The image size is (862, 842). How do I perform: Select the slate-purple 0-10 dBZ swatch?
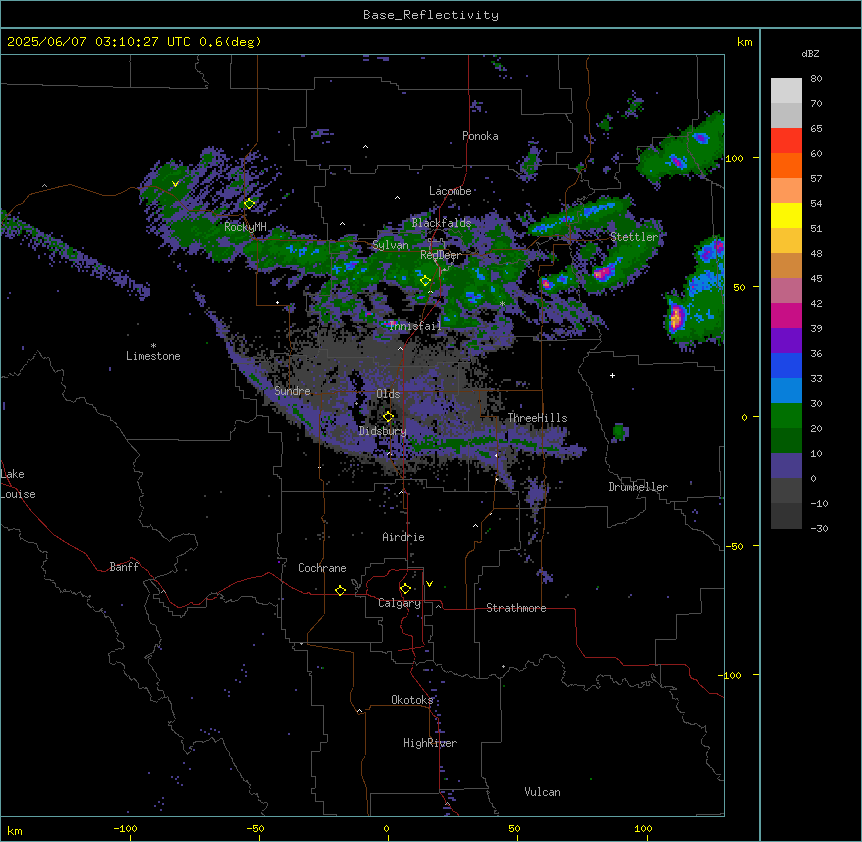pyautogui.click(x=786, y=466)
